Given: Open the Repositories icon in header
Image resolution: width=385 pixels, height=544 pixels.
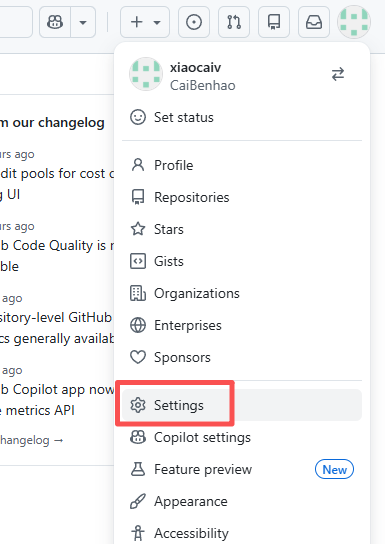Looking at the screenshot, I should [274, 22].
